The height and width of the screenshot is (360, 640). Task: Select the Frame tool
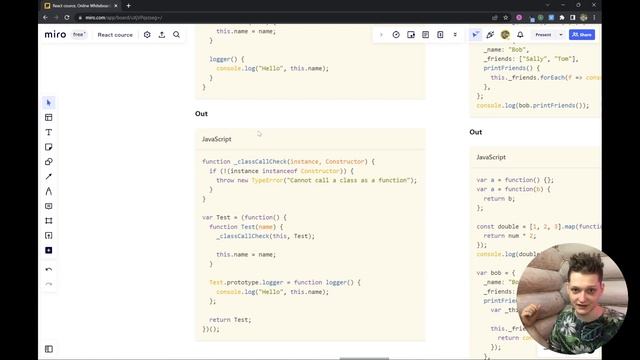point(49,221)
